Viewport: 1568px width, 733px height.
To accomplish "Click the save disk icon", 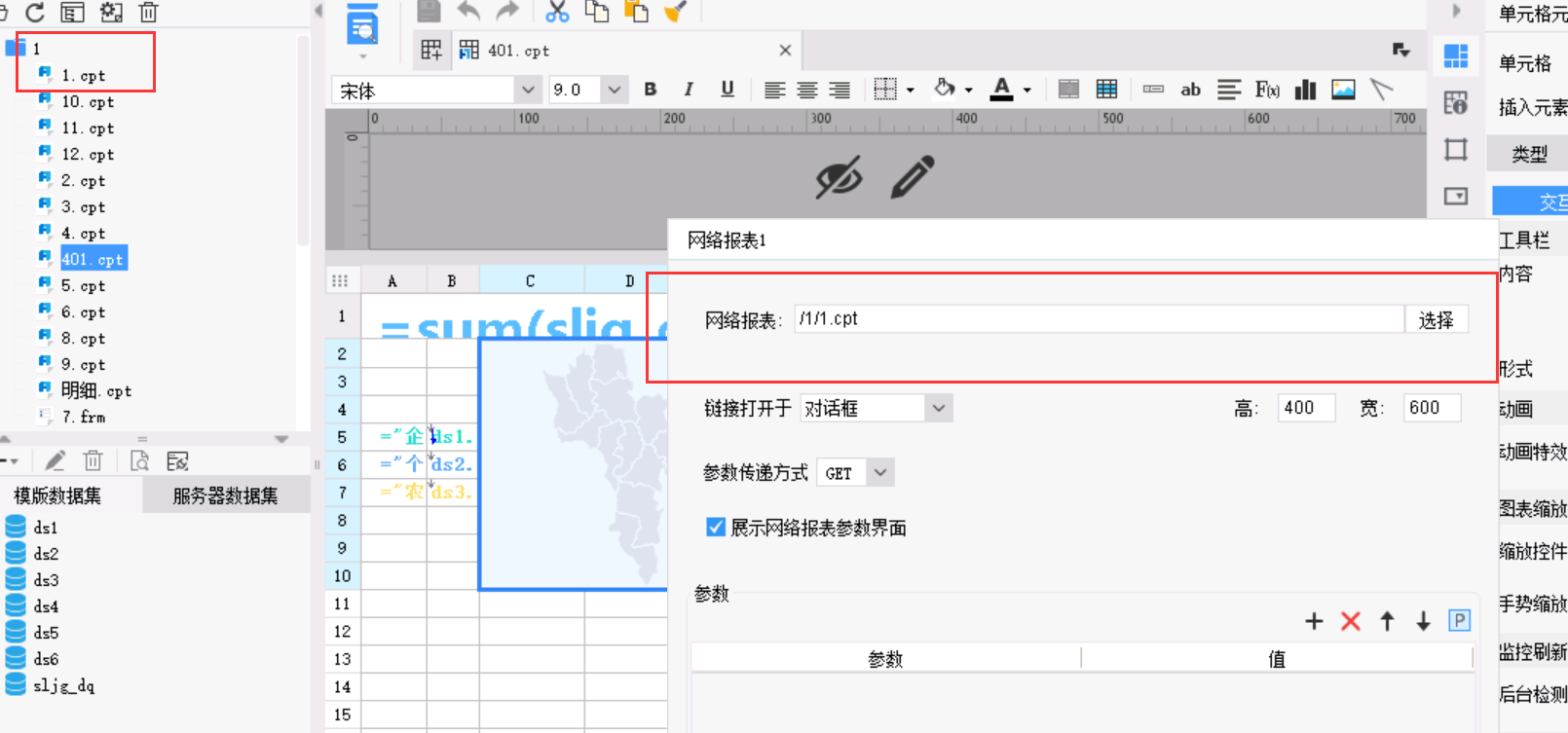I will [429, 12].
